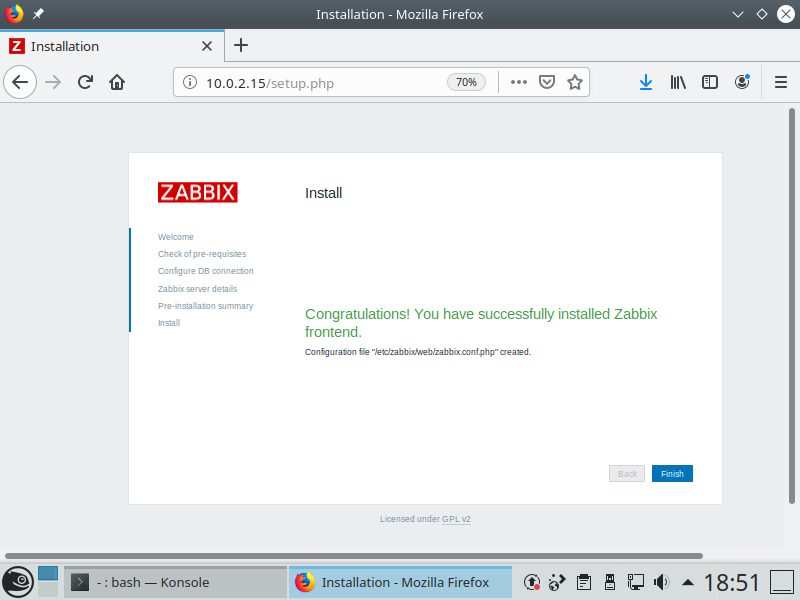Open the removable devices tray icon

610,582
